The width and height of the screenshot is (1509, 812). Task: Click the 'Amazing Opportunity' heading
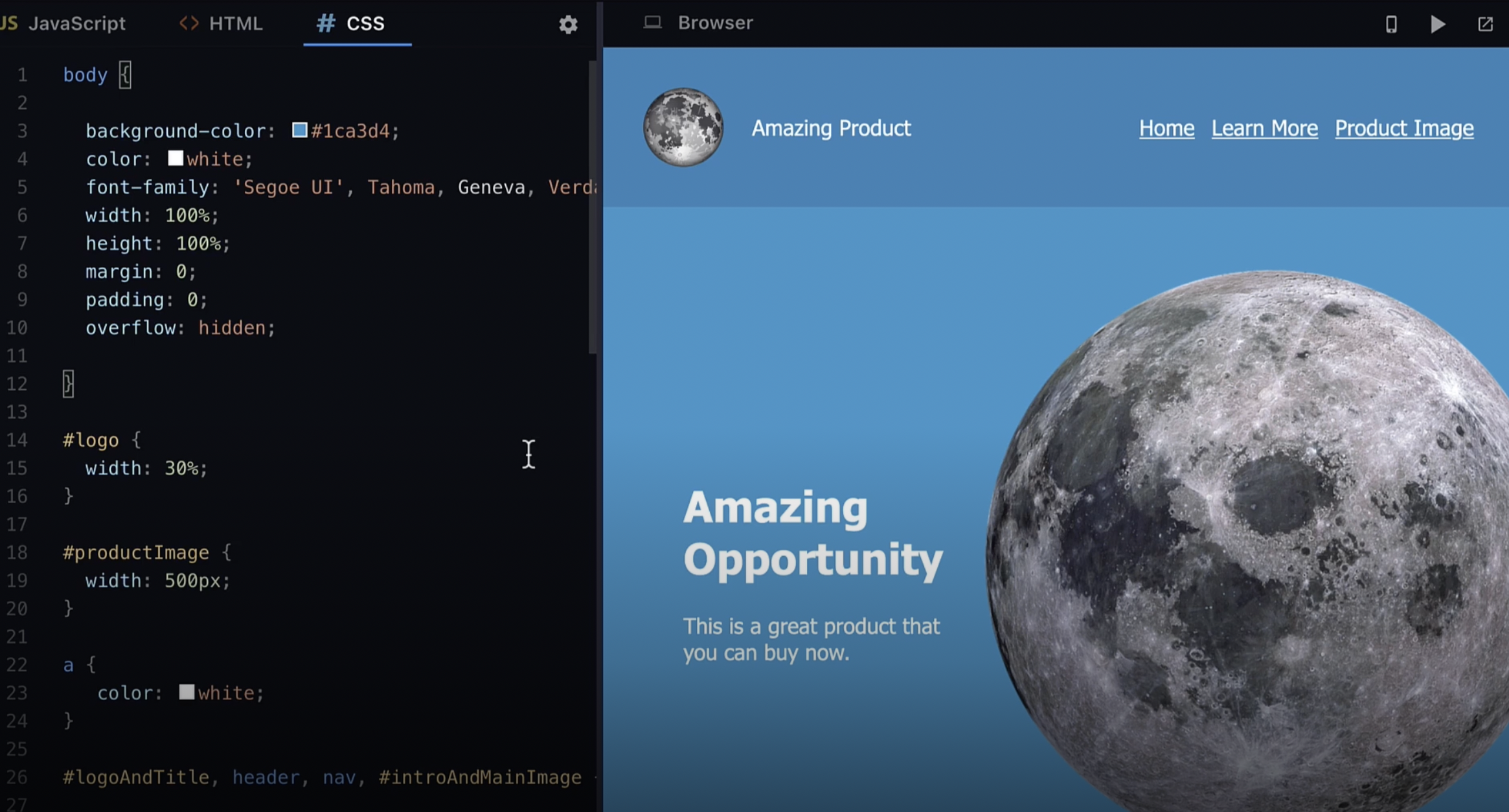click(813, 533)
